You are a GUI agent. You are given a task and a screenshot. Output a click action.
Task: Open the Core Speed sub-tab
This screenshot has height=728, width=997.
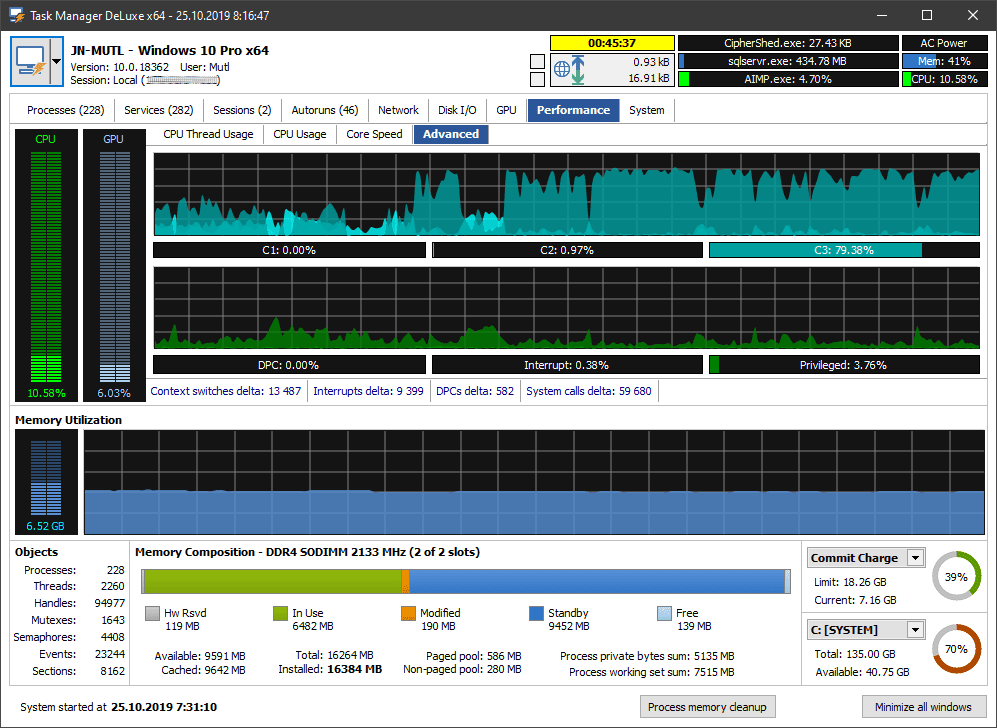374,133
